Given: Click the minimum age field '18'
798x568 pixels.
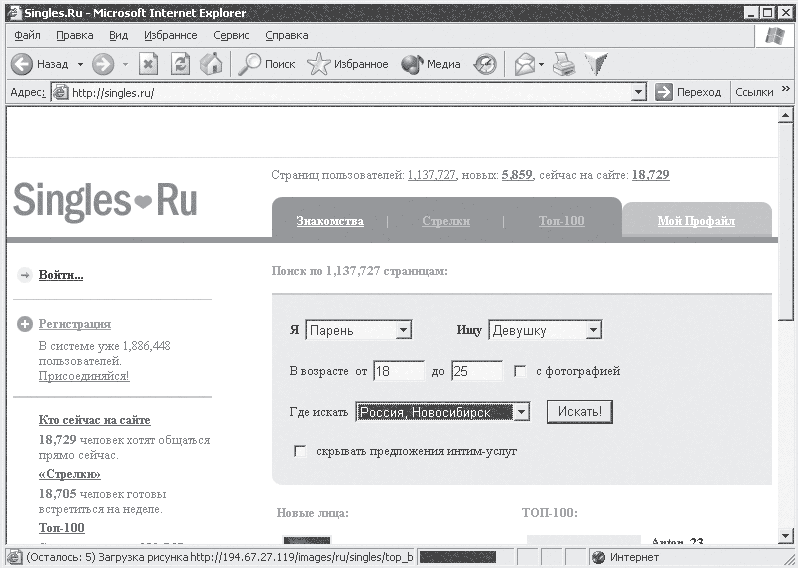Looking at the screenshot, I should tap(399, 371).
